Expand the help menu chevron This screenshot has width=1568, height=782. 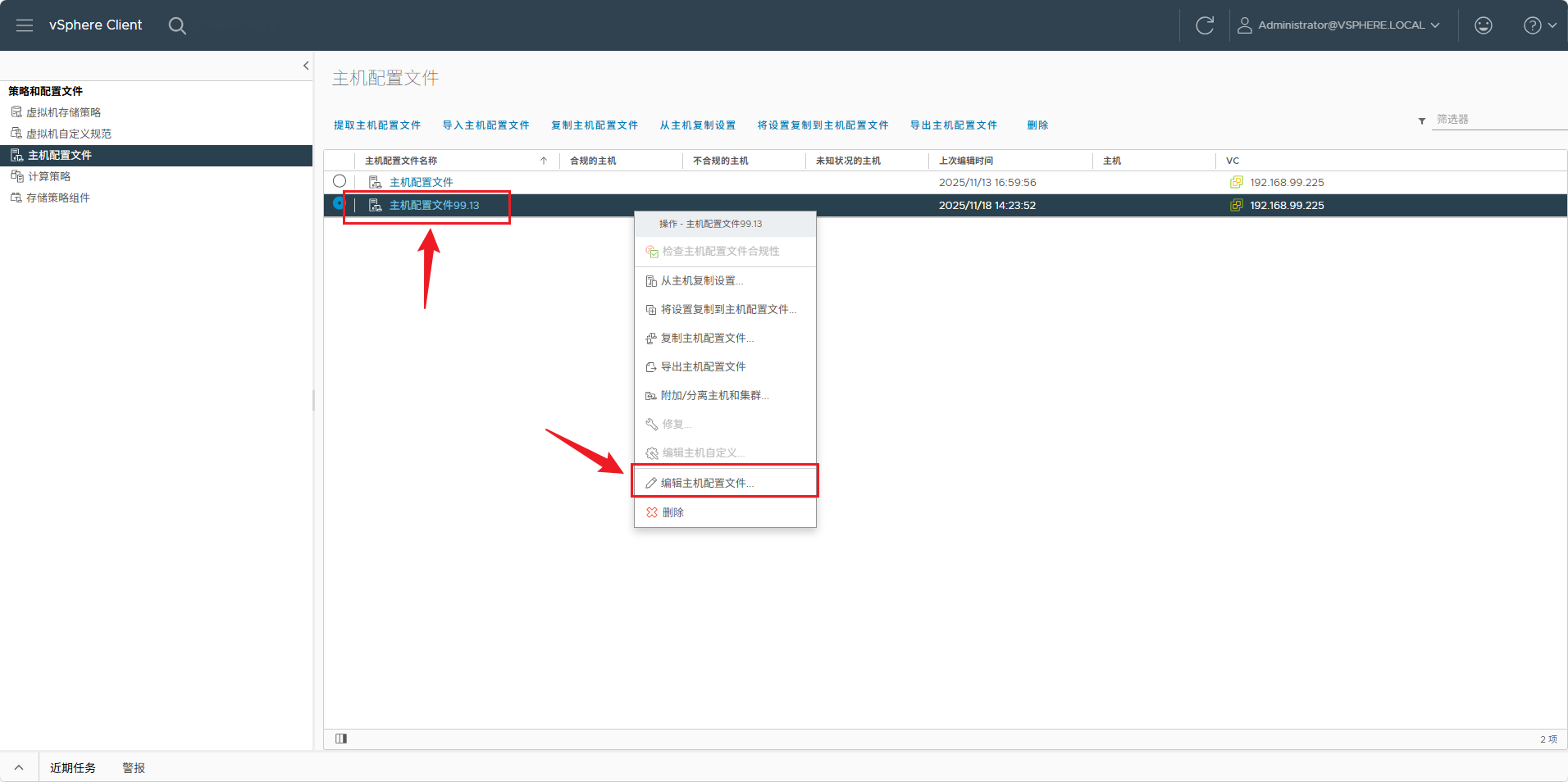1552,25
